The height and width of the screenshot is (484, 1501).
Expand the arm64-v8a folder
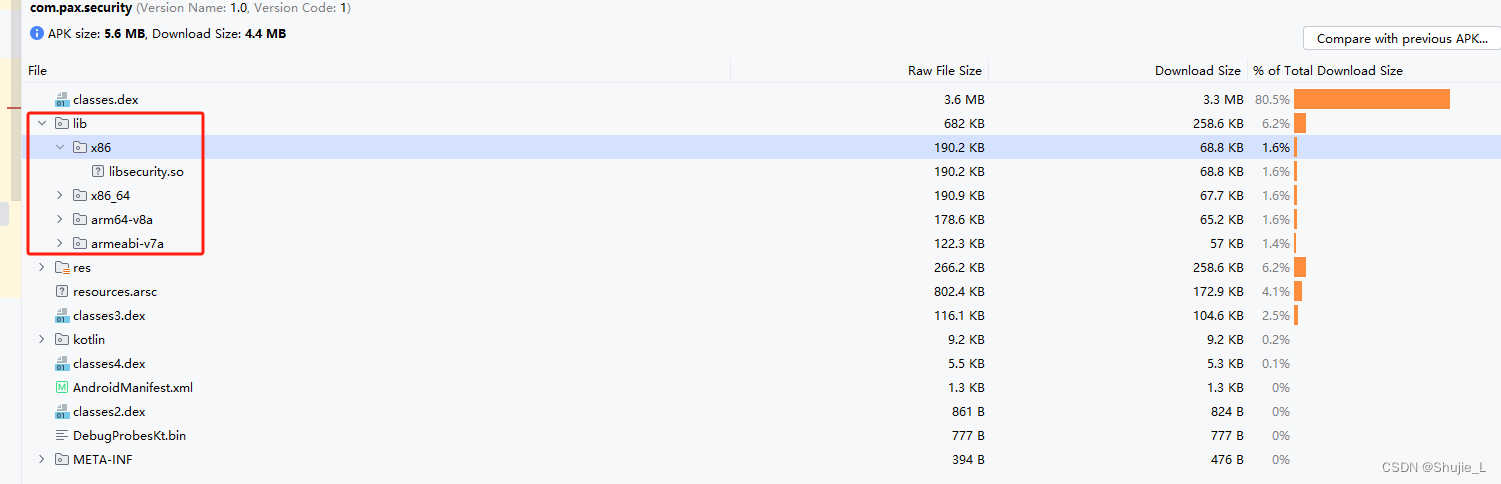click(x=60, y=220)
